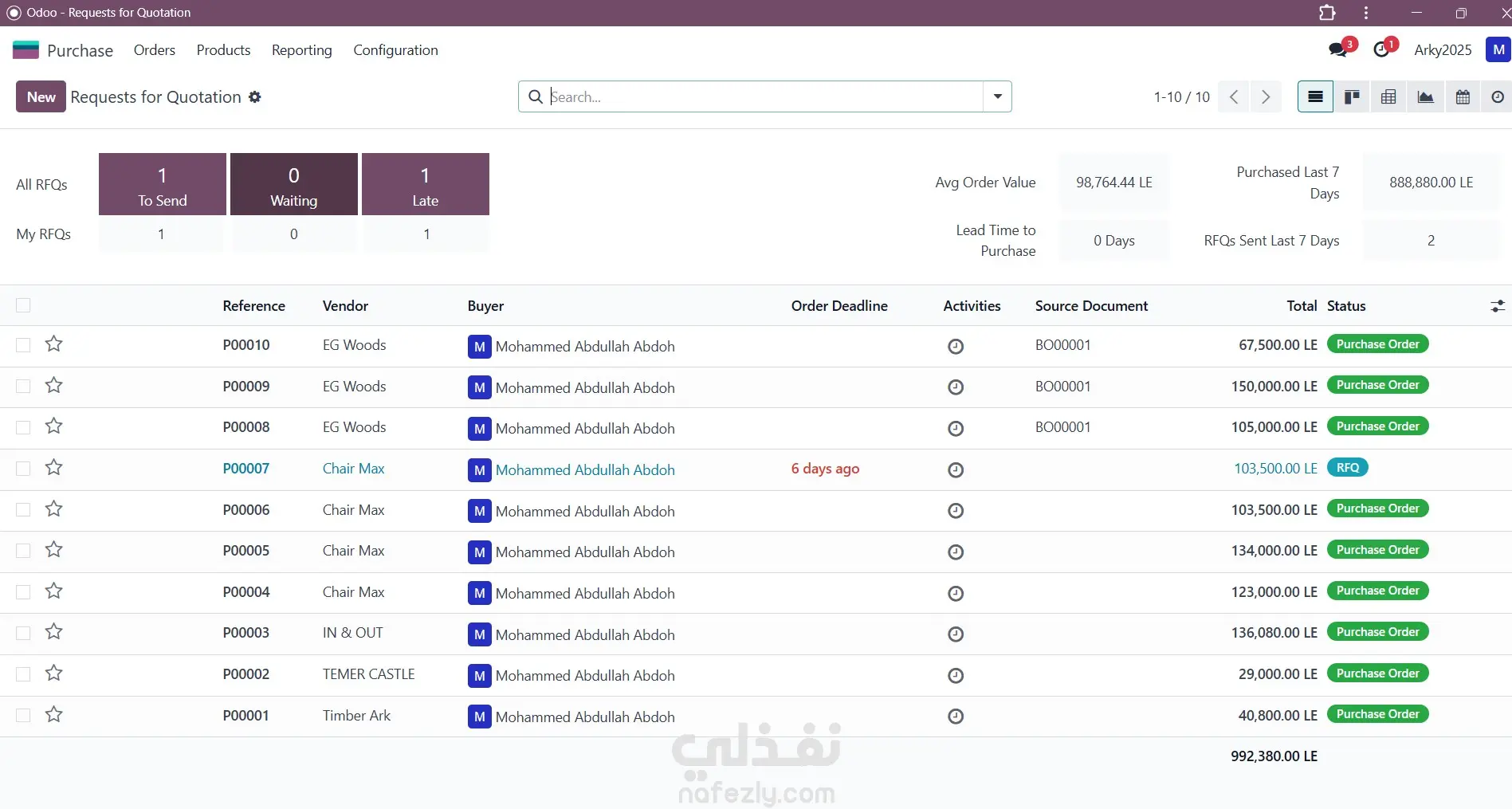Screen dimensions: 1512x809
Task: Sort by the Vendor column header
Action: pyautogui.click(x=345, y=306)
